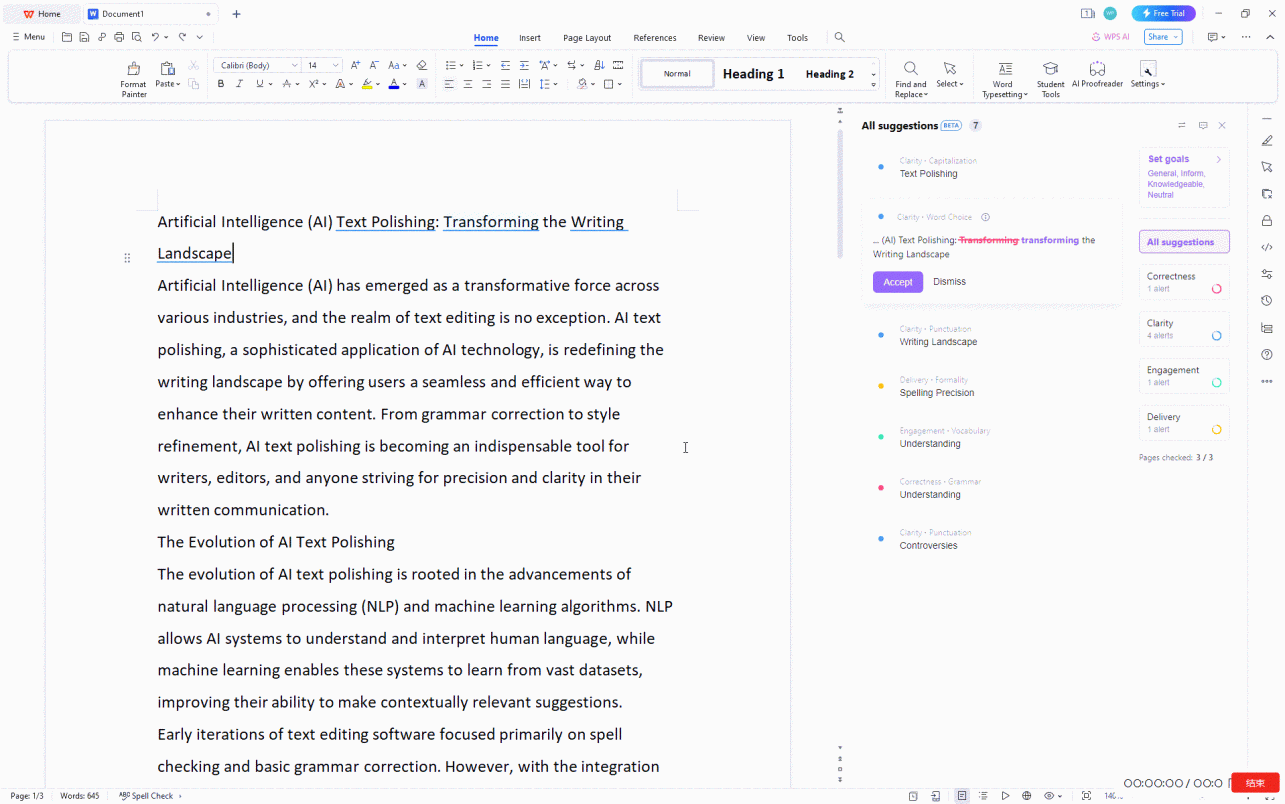Expand the styles gallery arrow

873,85
